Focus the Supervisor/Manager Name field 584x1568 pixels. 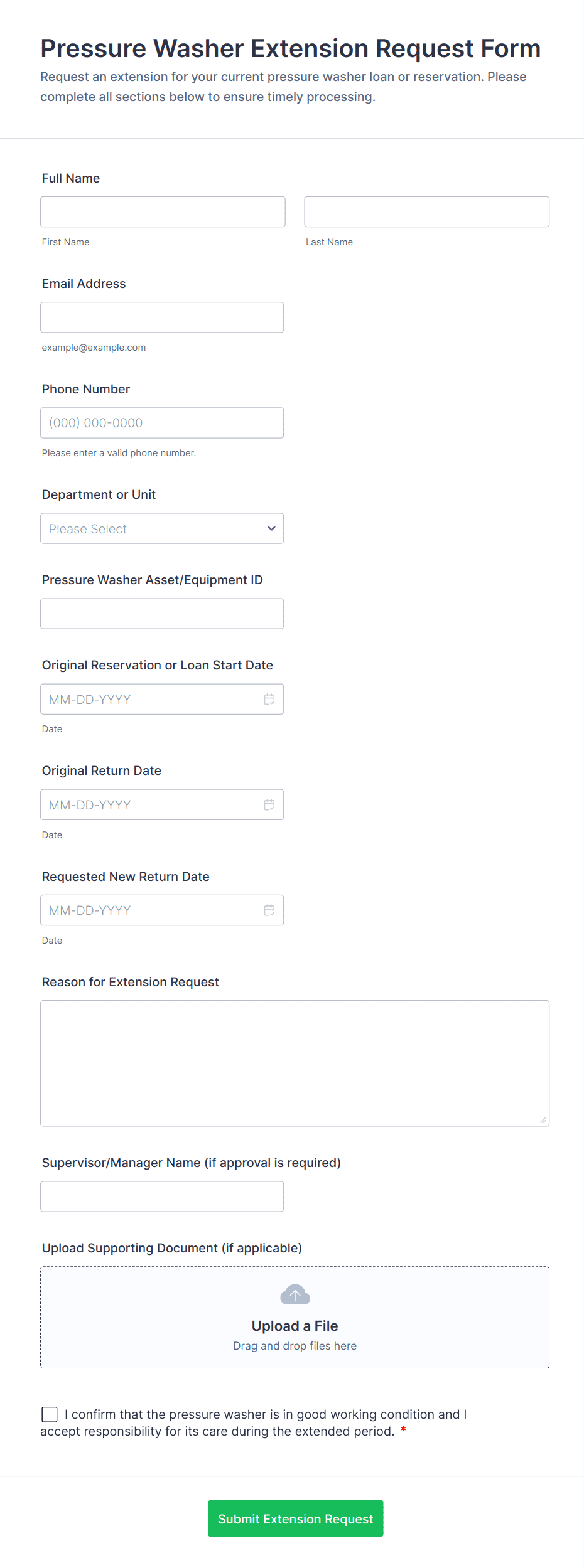pyautogui.click(x=162, y=1197)
